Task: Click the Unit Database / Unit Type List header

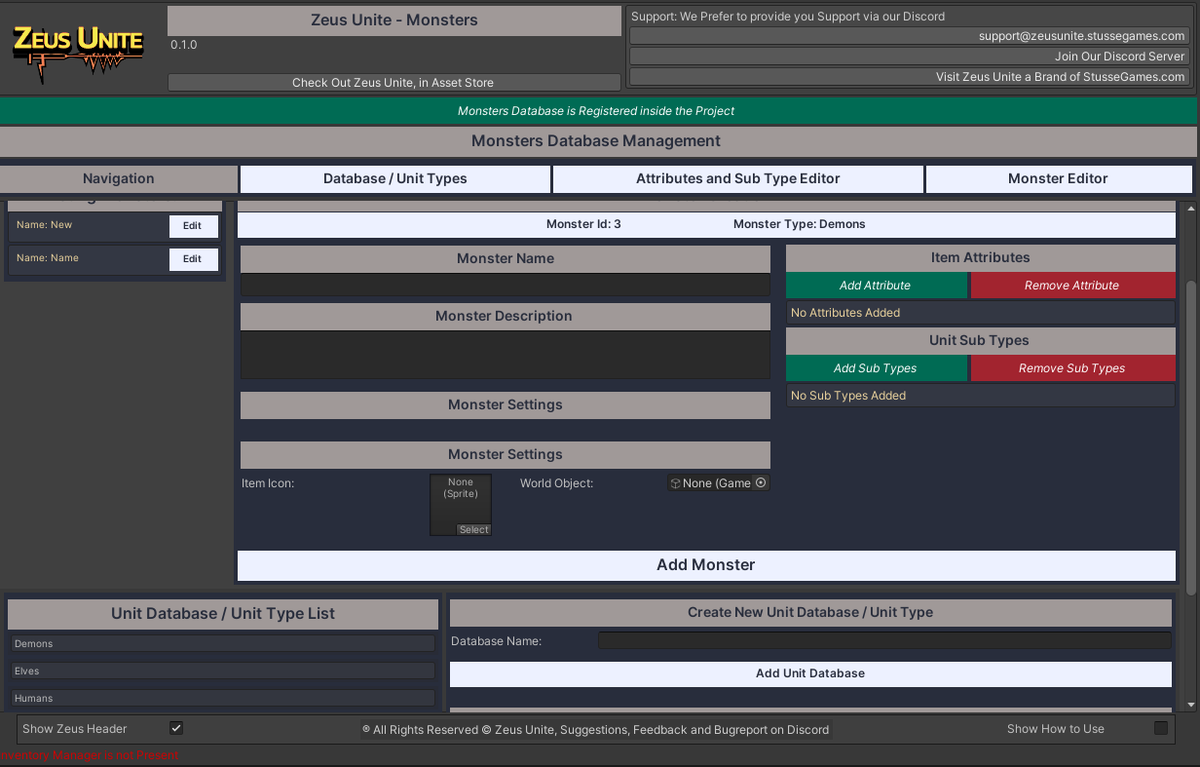Action: pos(223,614)
